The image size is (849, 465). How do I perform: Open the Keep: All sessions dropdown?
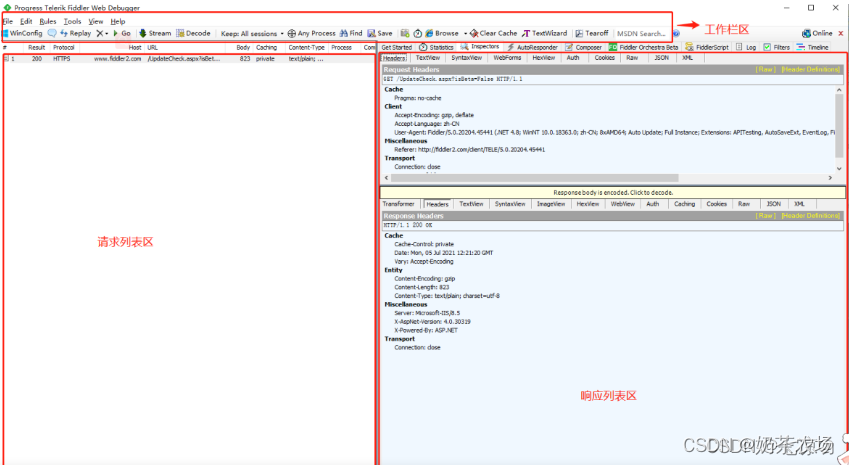click(x=252, y=34)
